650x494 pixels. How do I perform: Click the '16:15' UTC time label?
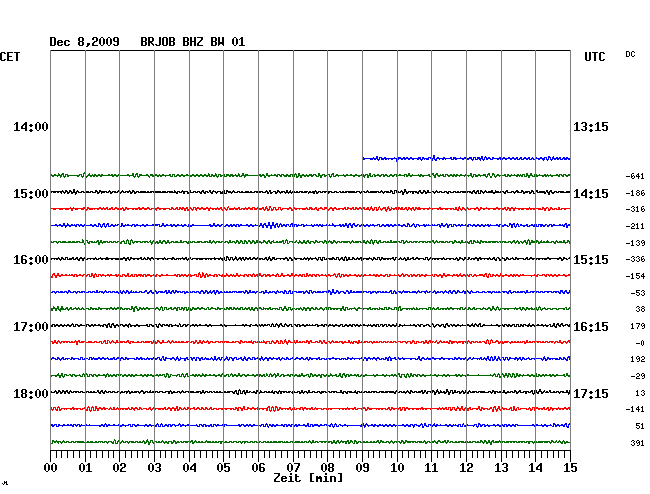591,327
